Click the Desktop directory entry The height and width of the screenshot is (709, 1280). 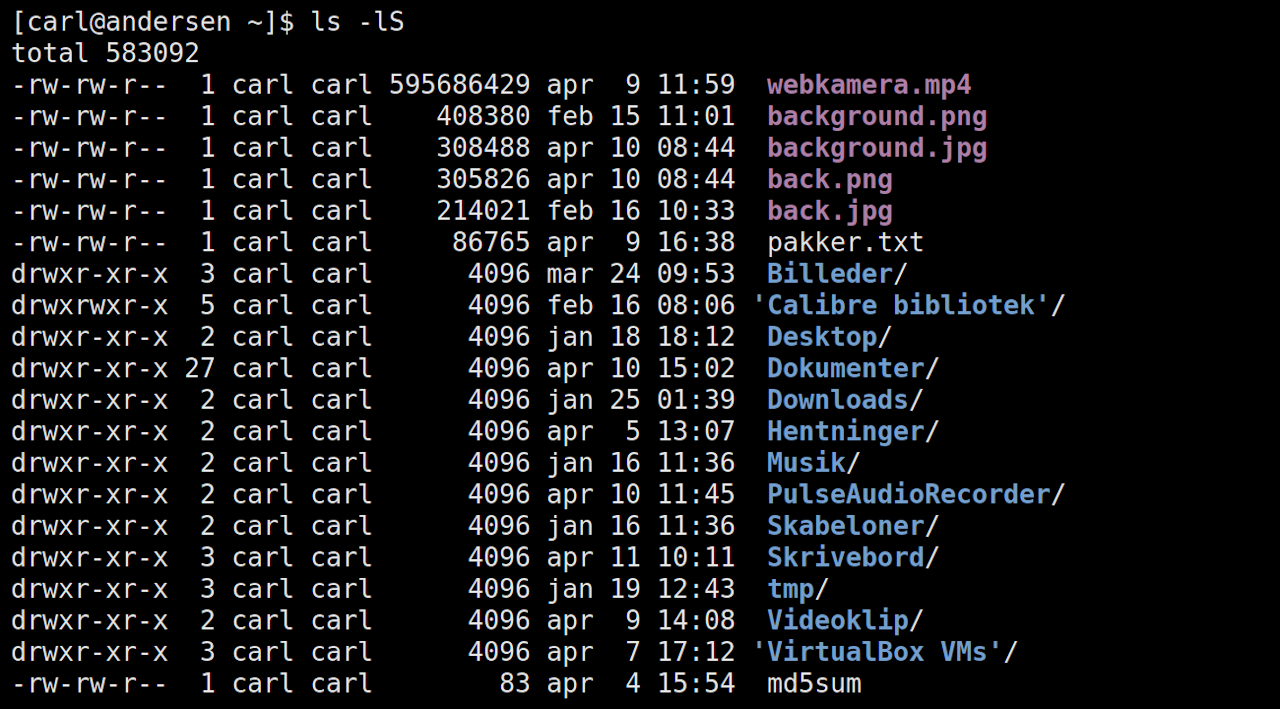[x=822, y=337]
